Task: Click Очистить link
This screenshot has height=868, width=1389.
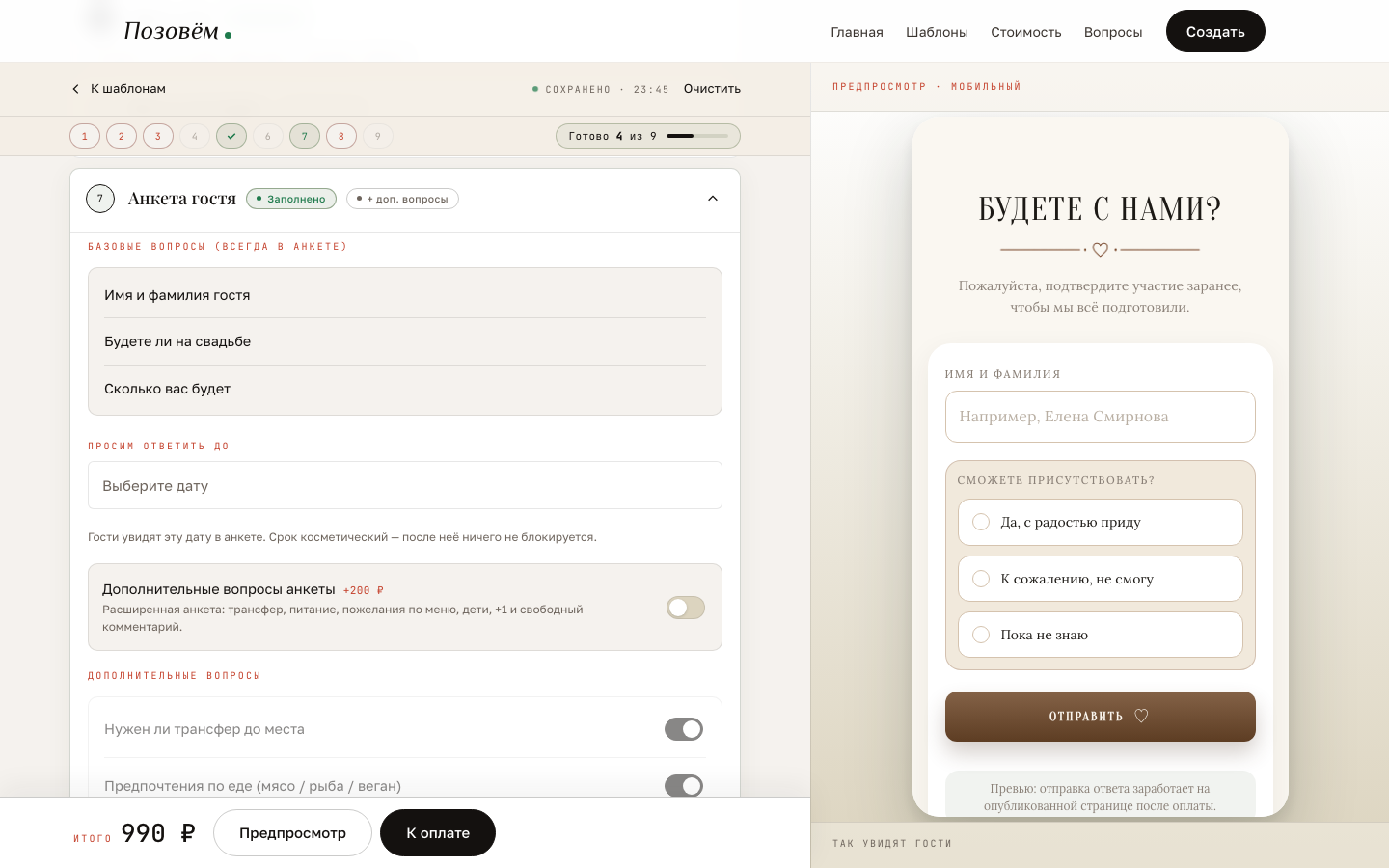Action: 712,89
